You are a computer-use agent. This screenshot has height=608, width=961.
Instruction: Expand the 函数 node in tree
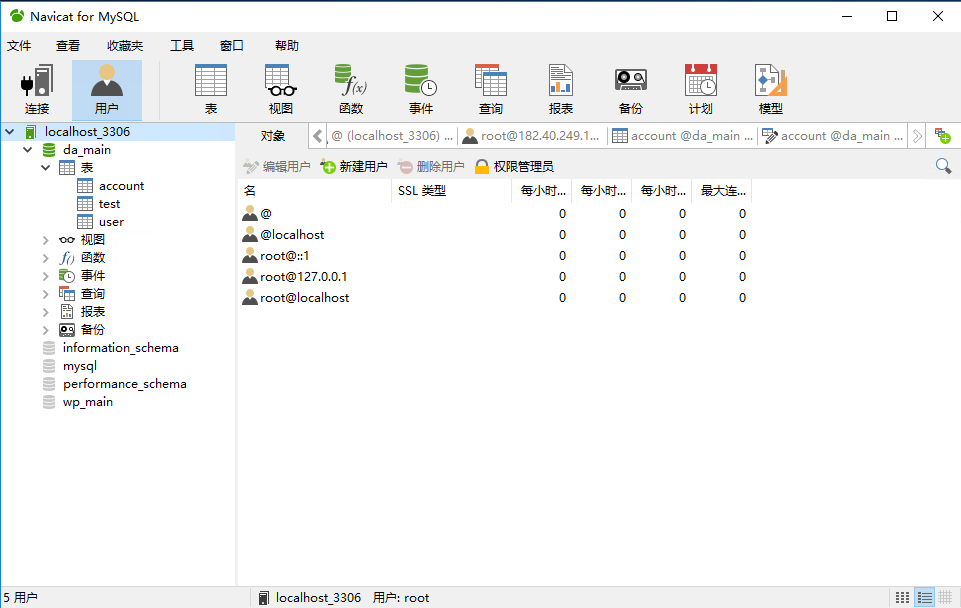pos(45,258)
